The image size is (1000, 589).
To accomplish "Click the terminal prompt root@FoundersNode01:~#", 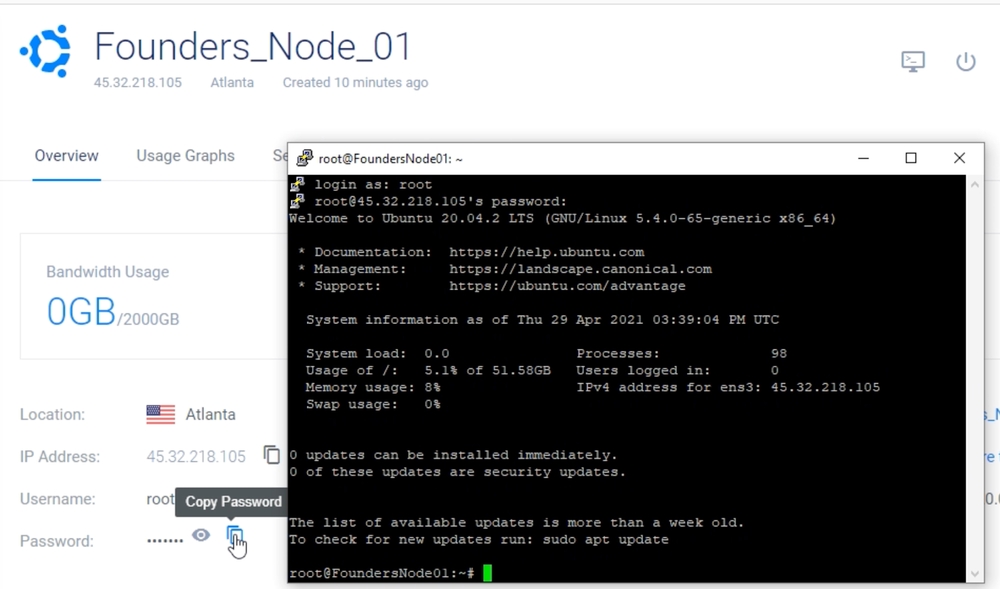I will [x=381, y=573].
